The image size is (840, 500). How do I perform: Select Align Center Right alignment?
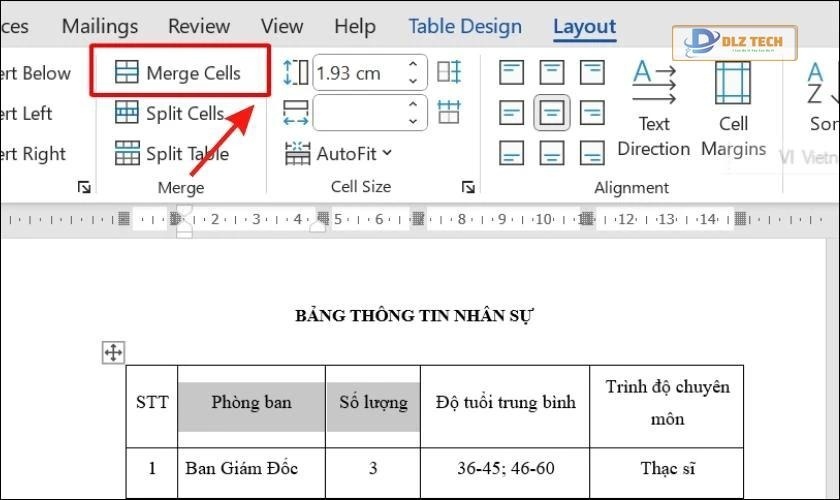pos(592,113)
